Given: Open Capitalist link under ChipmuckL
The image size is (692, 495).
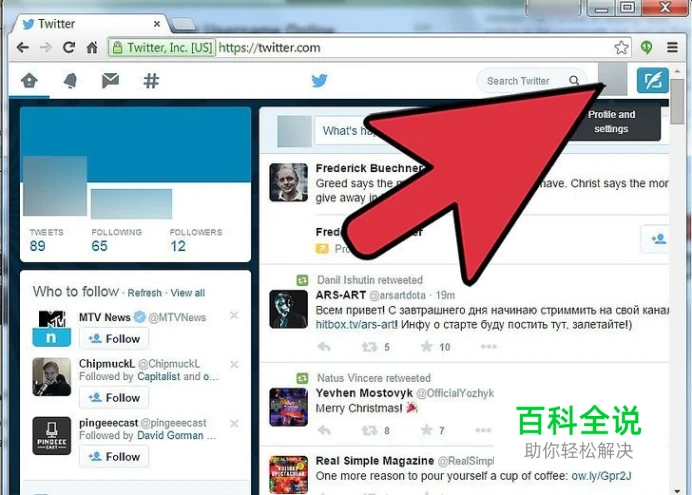Looking at the screenshot, I should (x=158, y=377).
